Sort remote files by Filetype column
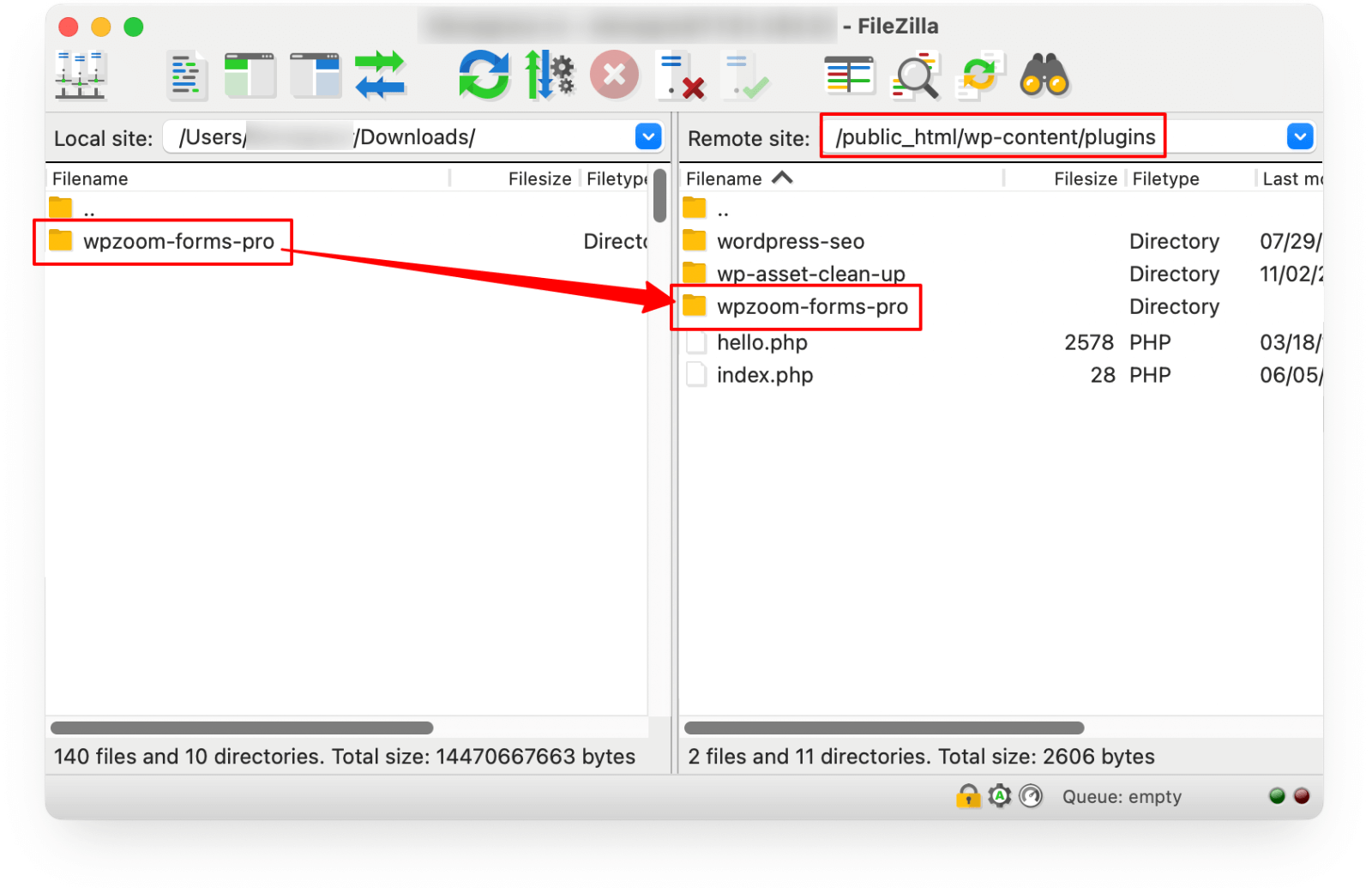Viewport: 1372px width, 888px height. click(1190, 178)
